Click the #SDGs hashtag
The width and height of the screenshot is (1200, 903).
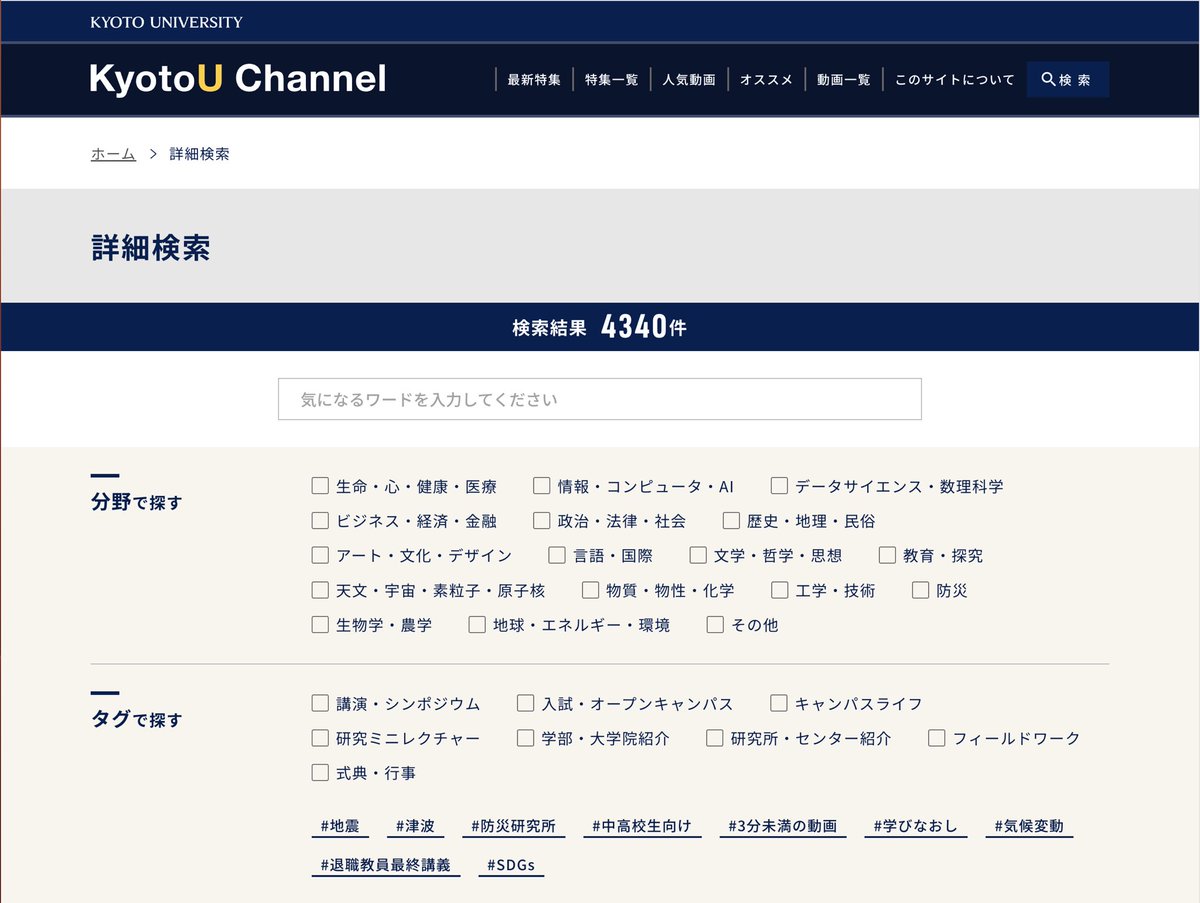(x=511, y=865)
